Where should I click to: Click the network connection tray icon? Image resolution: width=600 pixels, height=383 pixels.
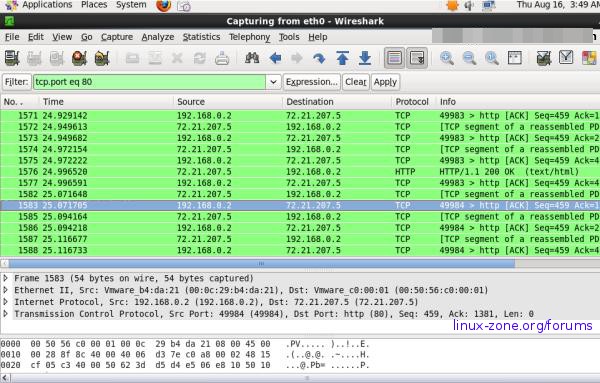488,5
